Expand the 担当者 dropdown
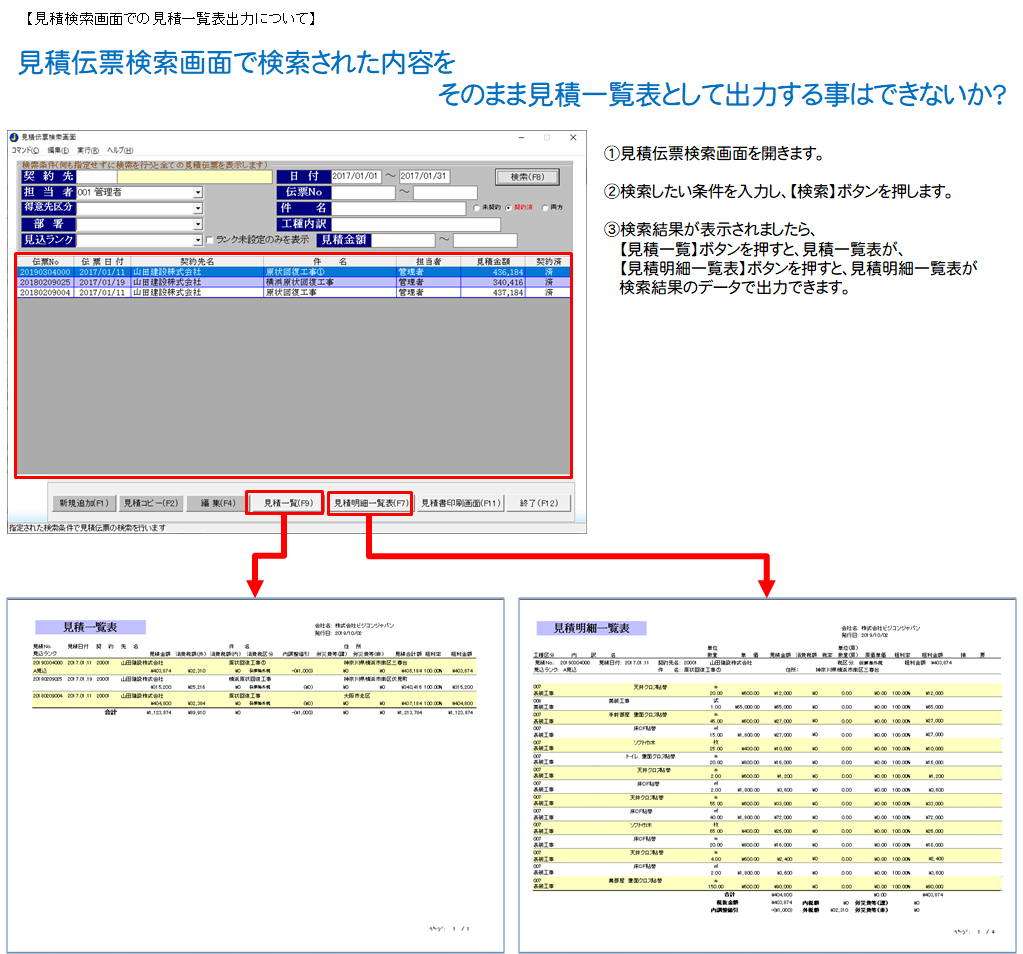The width and height of the screenshot is (1023, 954). (x=198, y=192)
